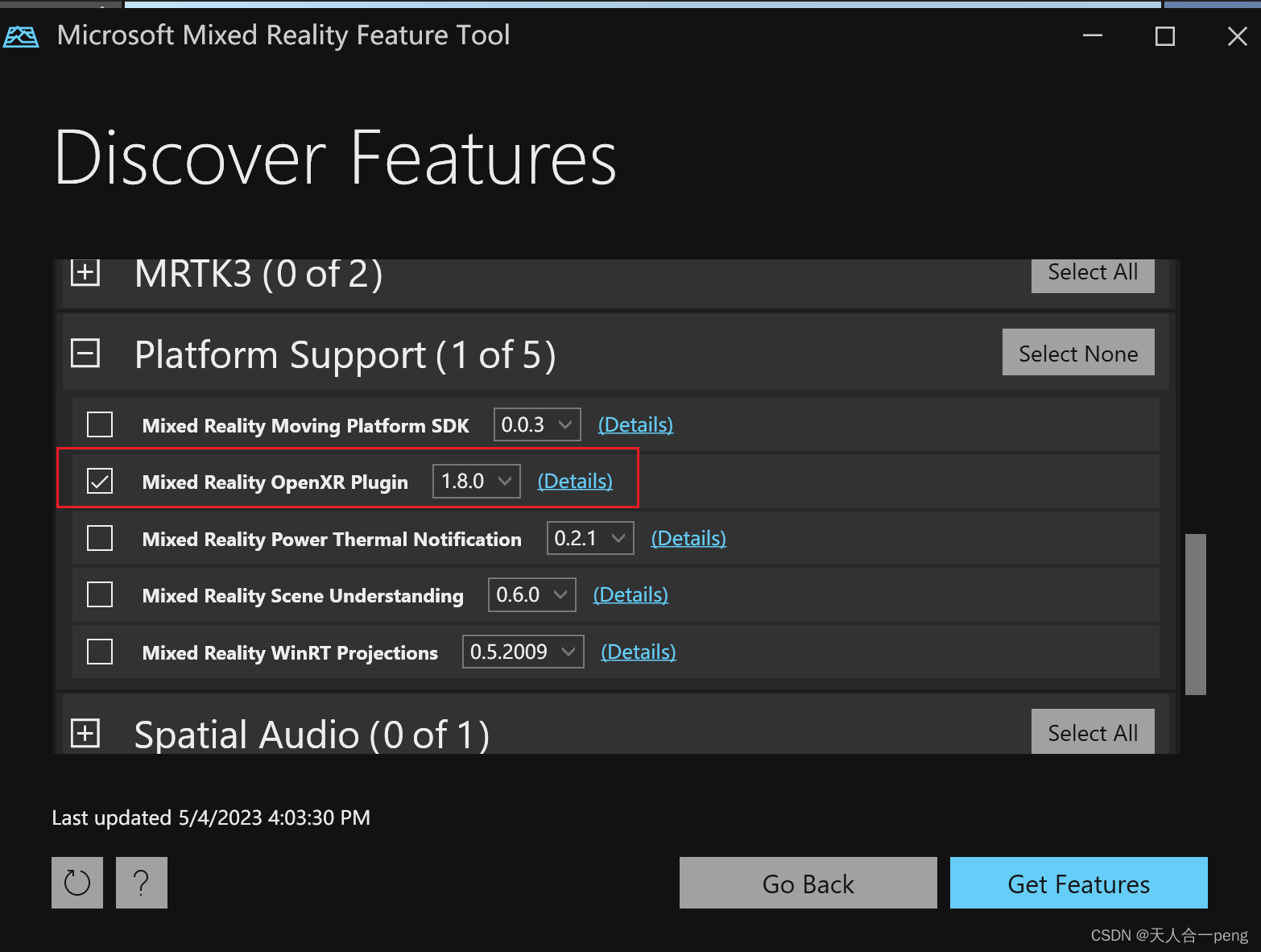1261x952 pixels.
Task: Click the MRTK3 (0 of 2) heading
Action: click(258, 274)
